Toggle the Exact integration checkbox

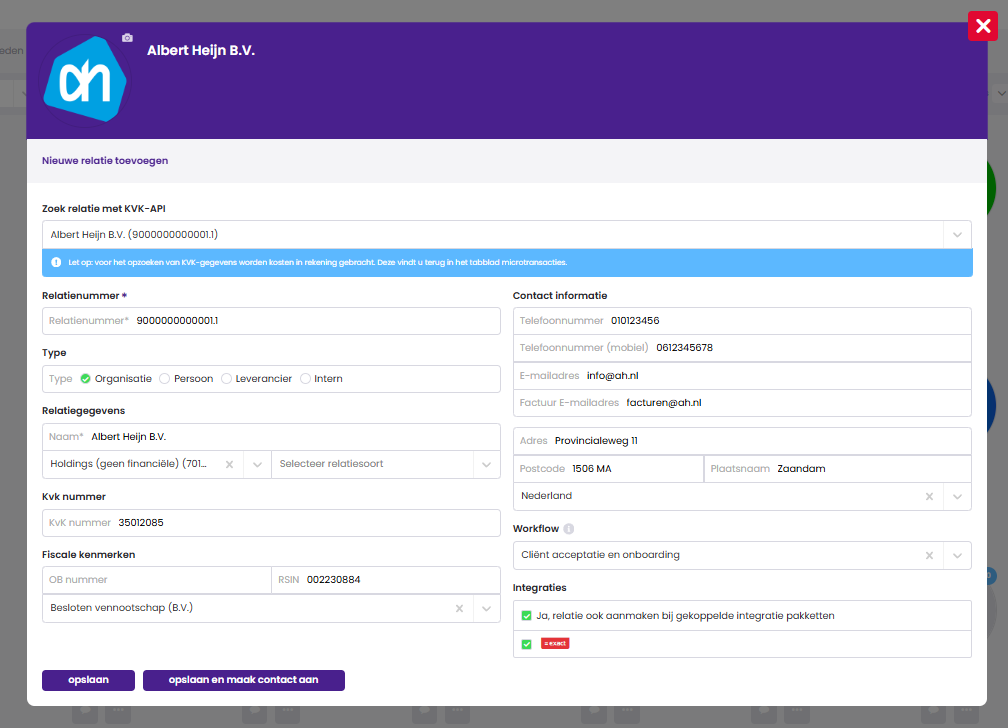(526, 644)
